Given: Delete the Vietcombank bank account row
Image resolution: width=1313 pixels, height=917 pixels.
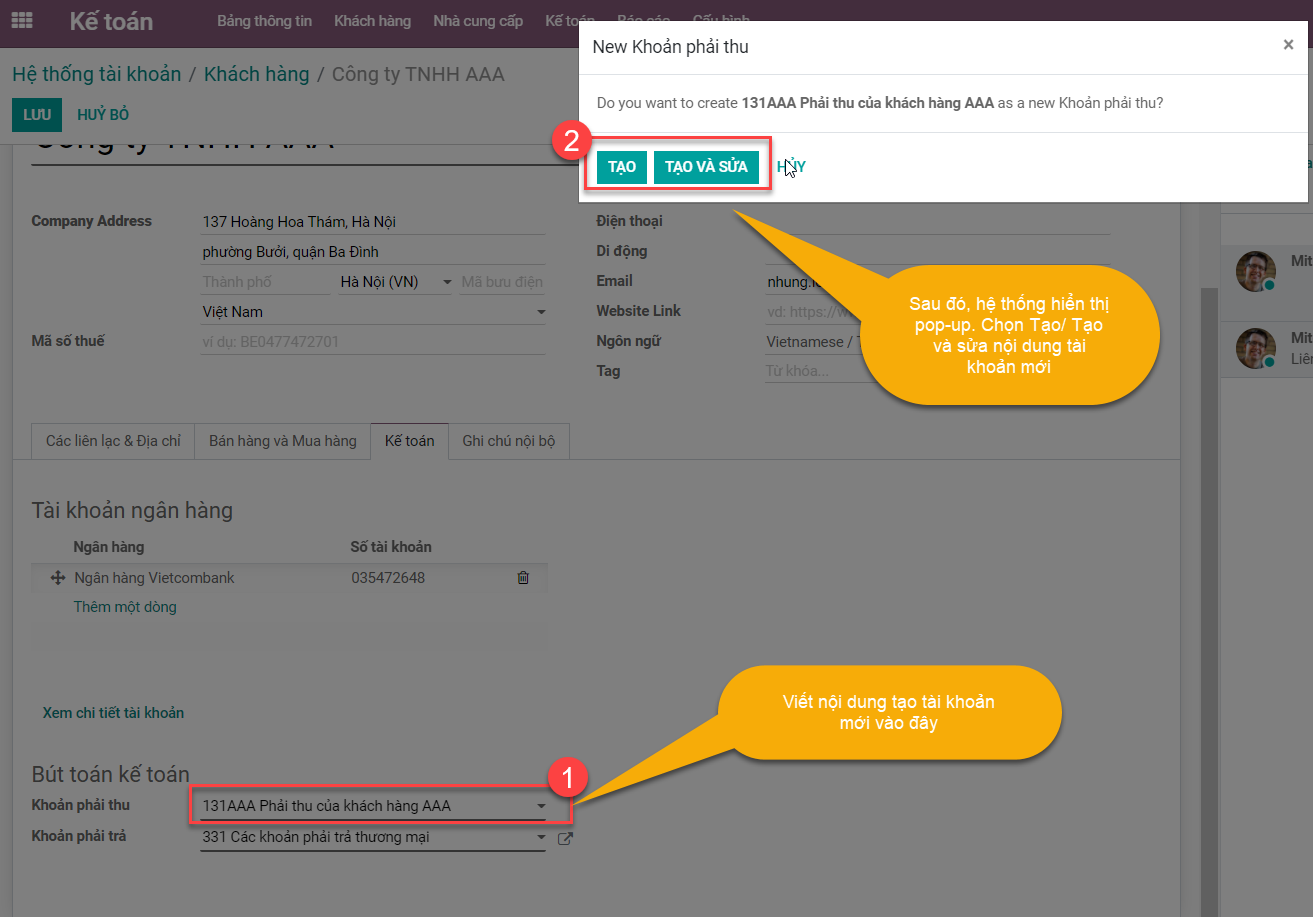Looking at the screenshot, I should (522, 578).
